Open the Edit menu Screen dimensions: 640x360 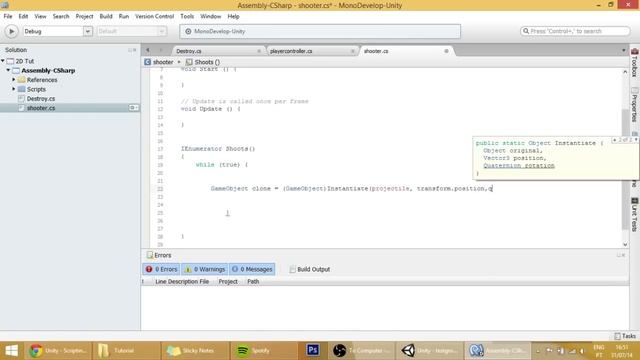click(23, 16)
